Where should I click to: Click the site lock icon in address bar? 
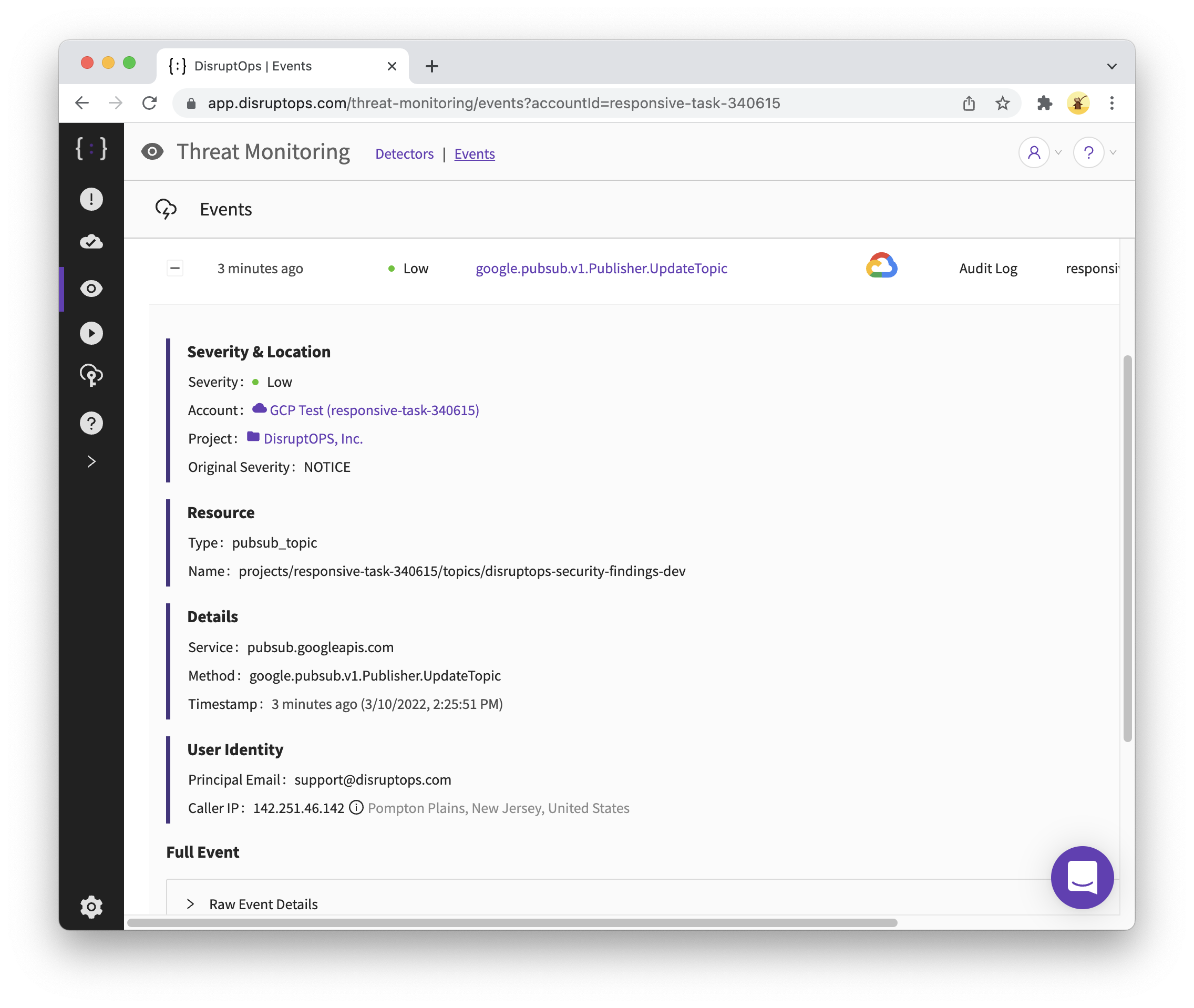191,103
